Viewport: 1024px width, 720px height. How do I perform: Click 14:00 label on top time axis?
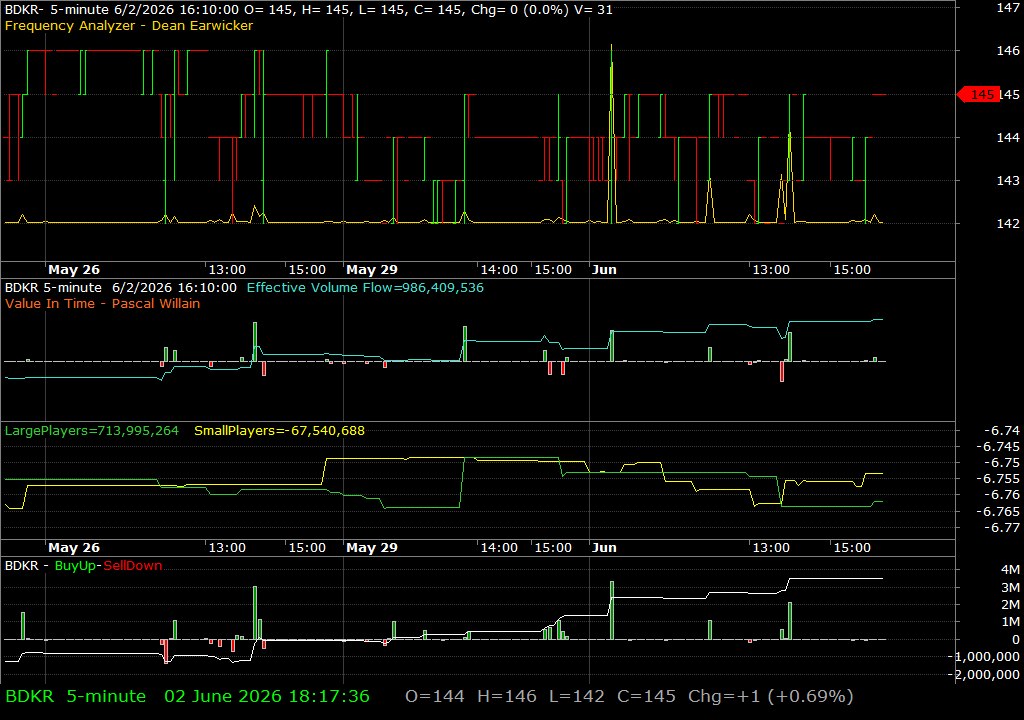click(499, 270)
